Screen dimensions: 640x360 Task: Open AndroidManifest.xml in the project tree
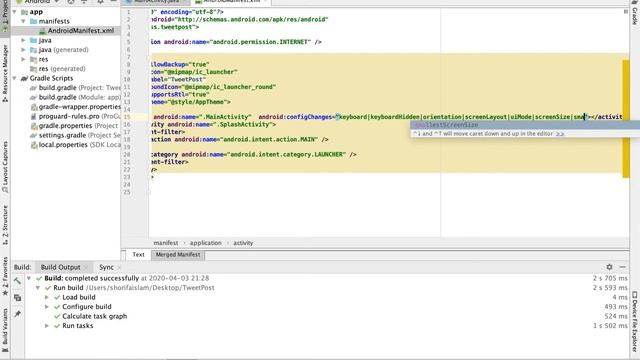(x=80, y=31)
